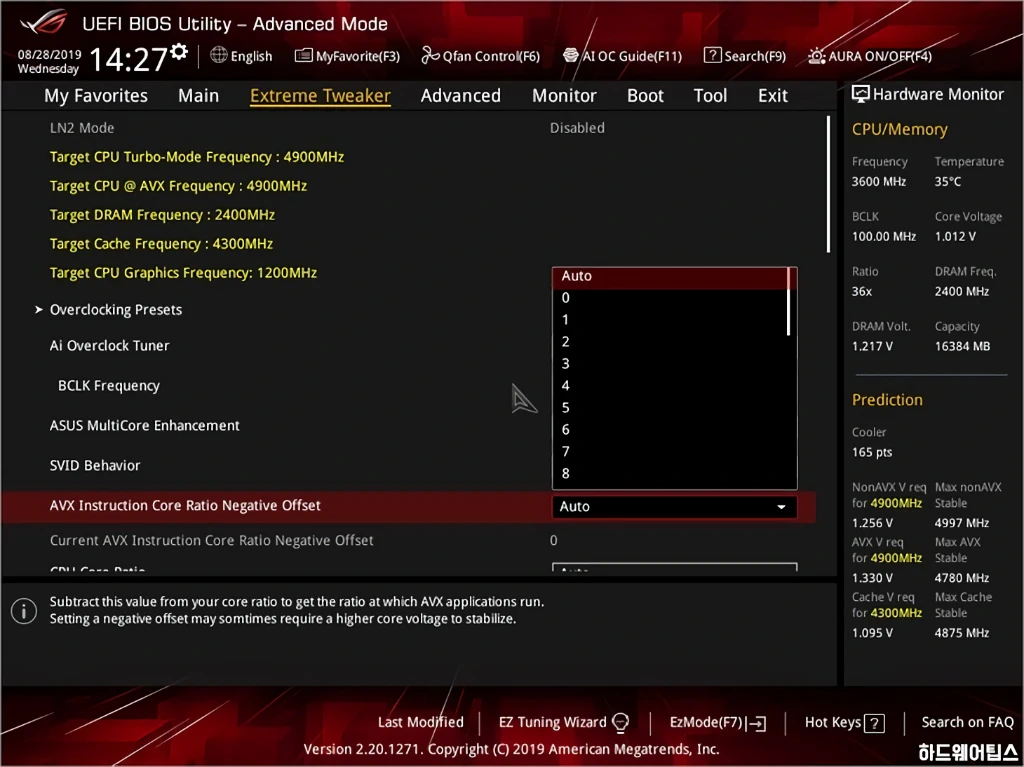This screenshot has width=1024, height=767.
Task: Open the AVX offset Auto dropdown
Action: click(x=674, y=506)
